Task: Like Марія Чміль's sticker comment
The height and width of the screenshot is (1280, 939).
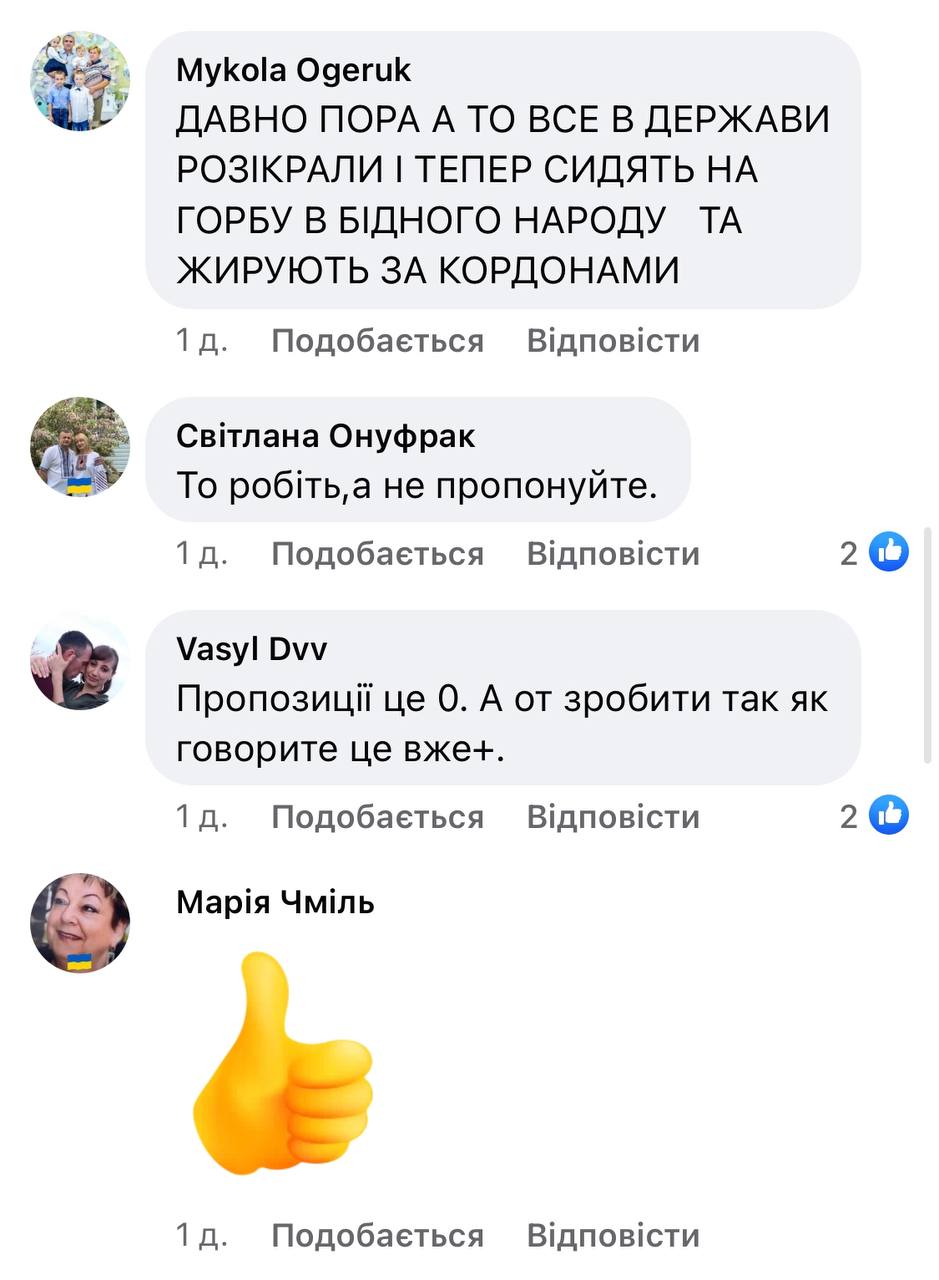Action: [x=377, y=1235]
